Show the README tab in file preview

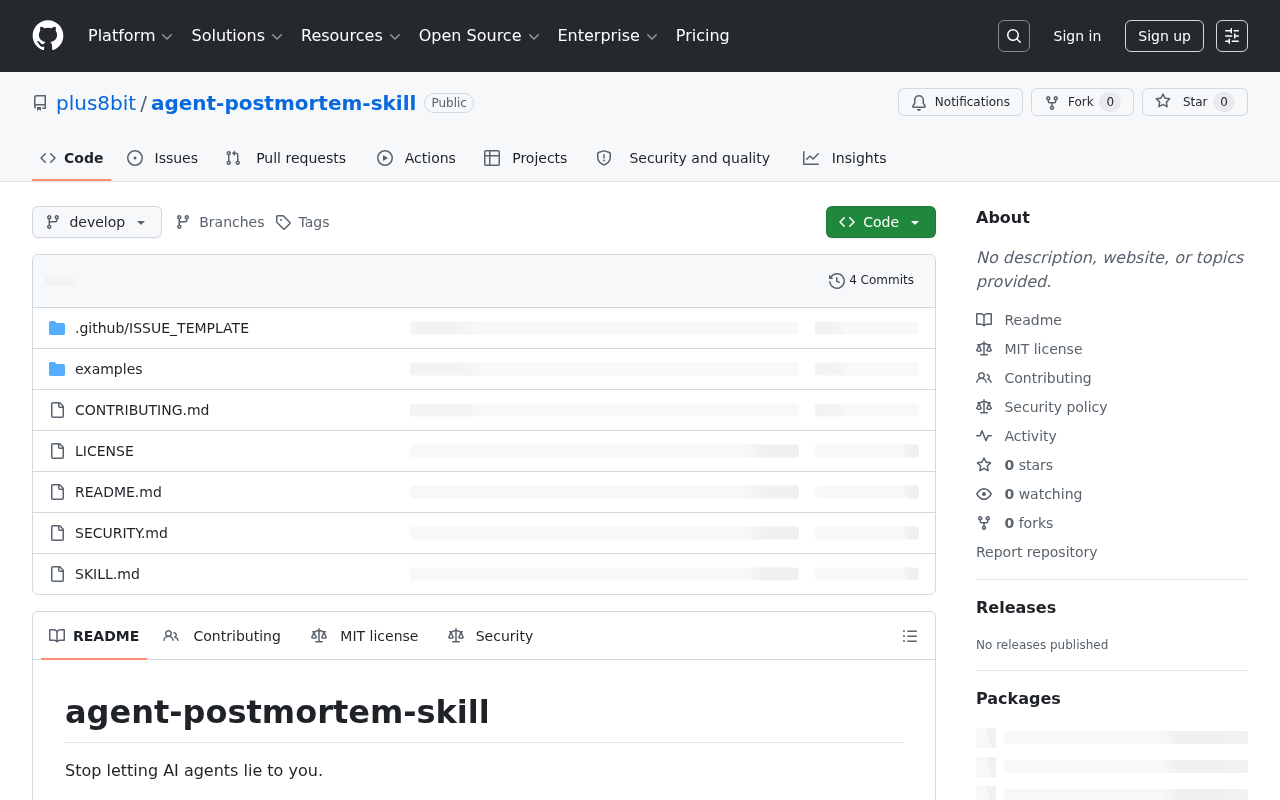[x=94, y=636]
